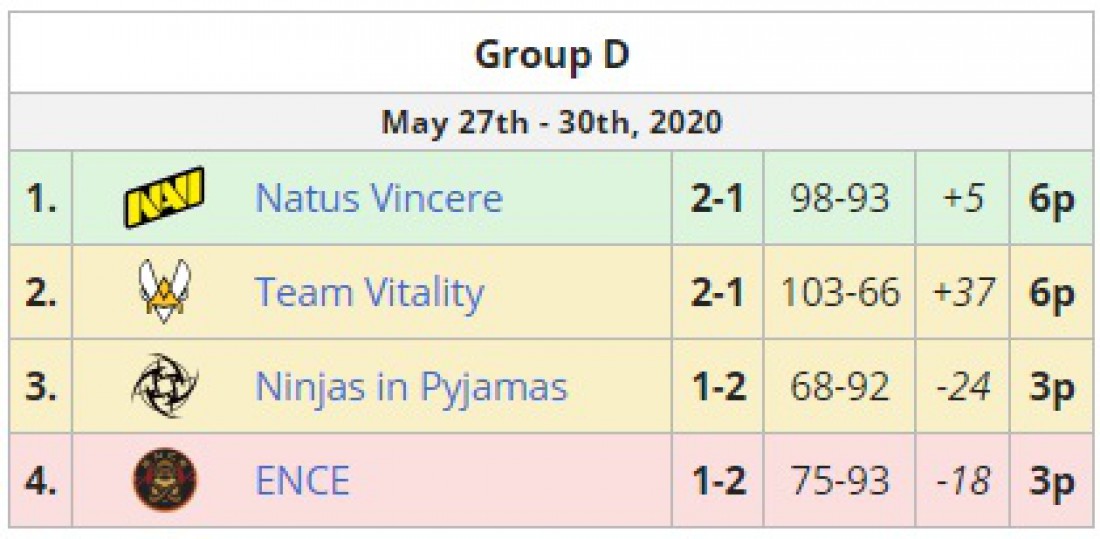The width and height of the screenshot is (1100, 539).
Task: Click the Ninjas in Pyjamas shuriken logo
Action: [164, 385]
